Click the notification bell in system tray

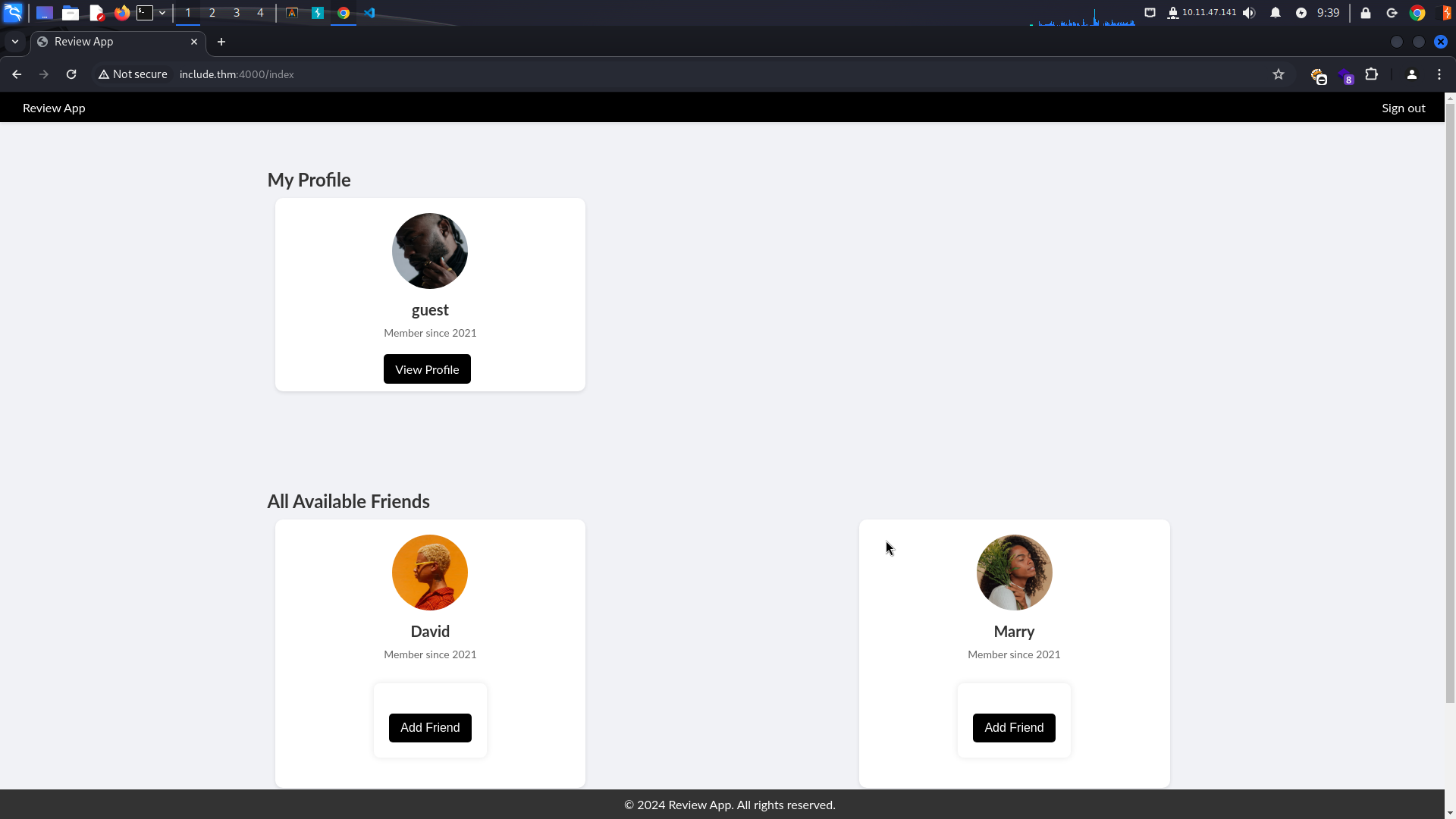click(x=1276, y=13)
